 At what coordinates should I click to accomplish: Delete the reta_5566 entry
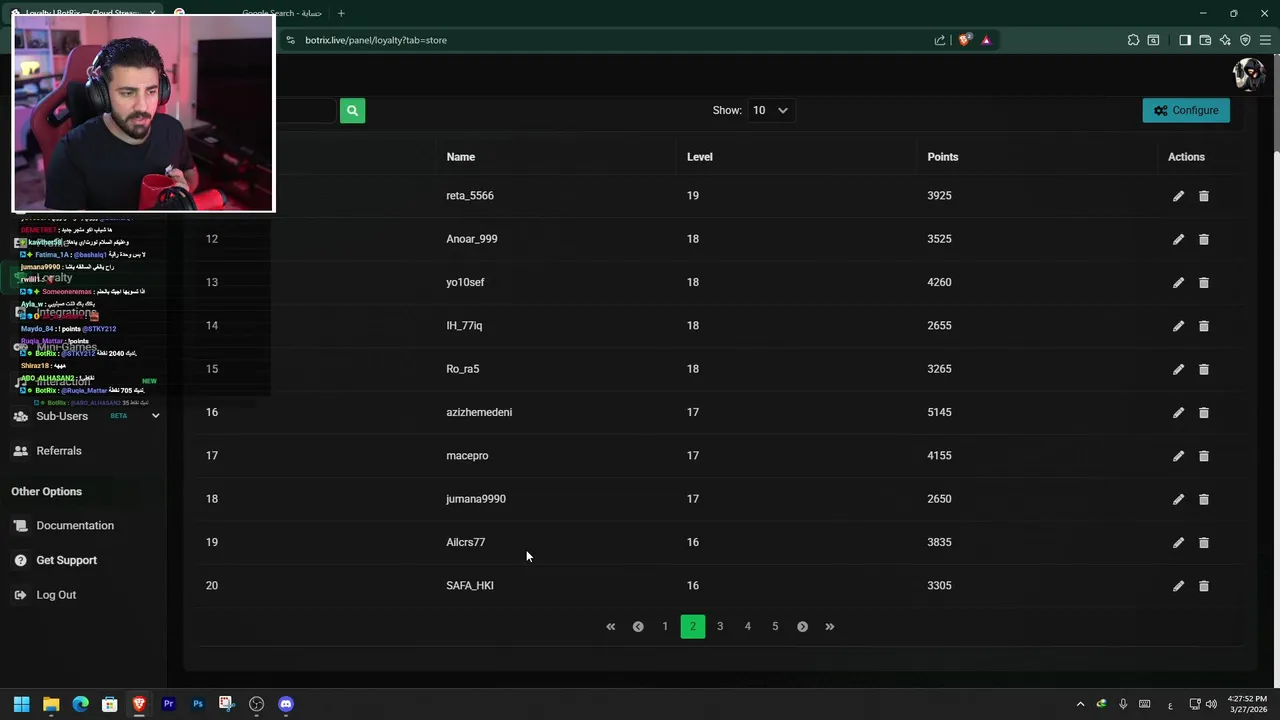1204,196
